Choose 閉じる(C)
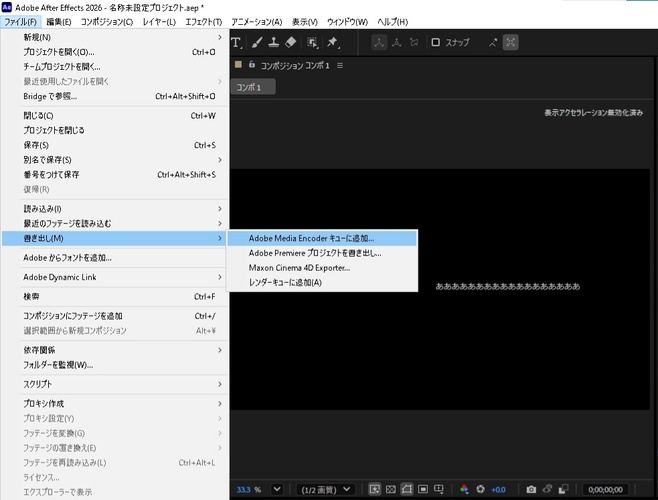This screenshot has width=658, height=500. [x=115, y=115]
